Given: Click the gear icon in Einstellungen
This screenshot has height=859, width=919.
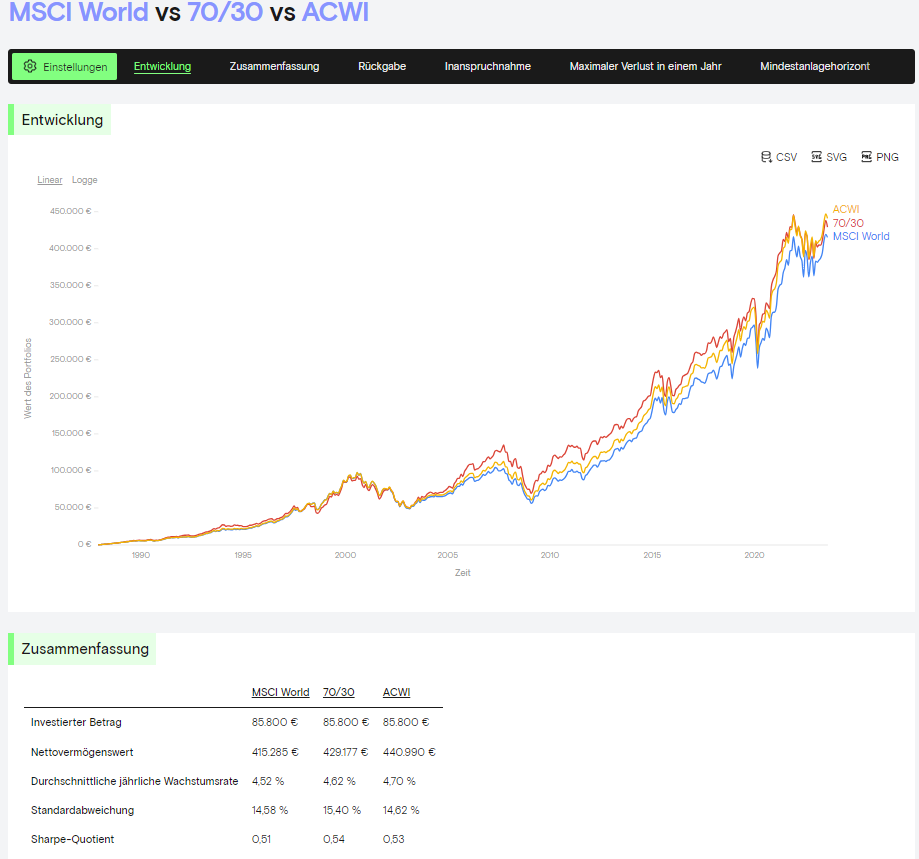Looking at the screenshot, I should [30, 66].
